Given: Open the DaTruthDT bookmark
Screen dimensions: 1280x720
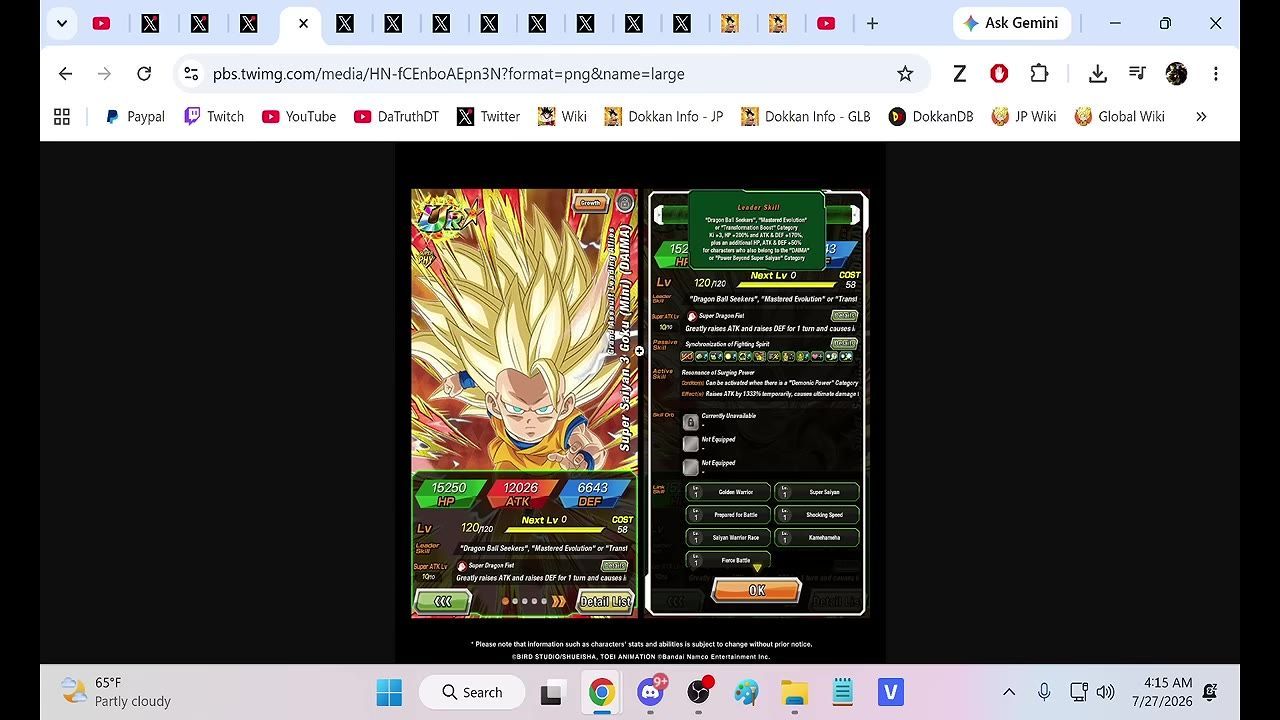Looking at the screenshot, I should 396,117.
